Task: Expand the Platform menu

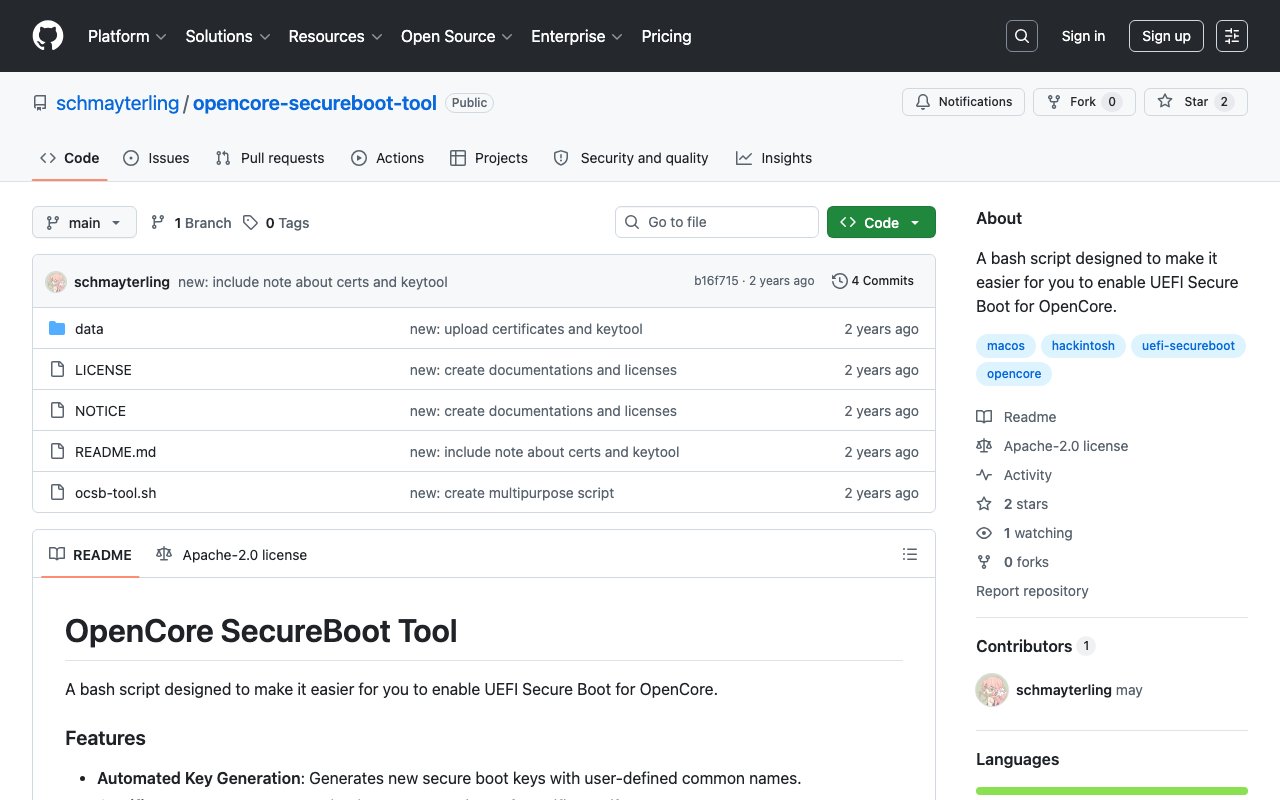Action: pyautogui.click(x=126, y=36)
